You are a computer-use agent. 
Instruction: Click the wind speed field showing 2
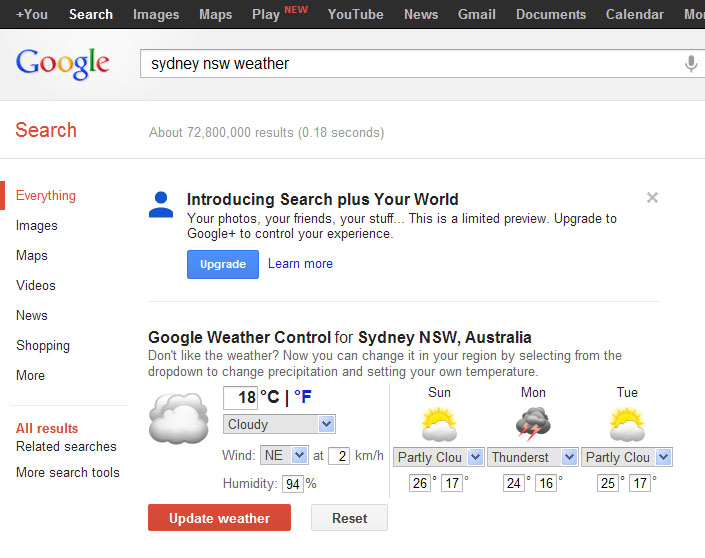click(x=339, y=456)
